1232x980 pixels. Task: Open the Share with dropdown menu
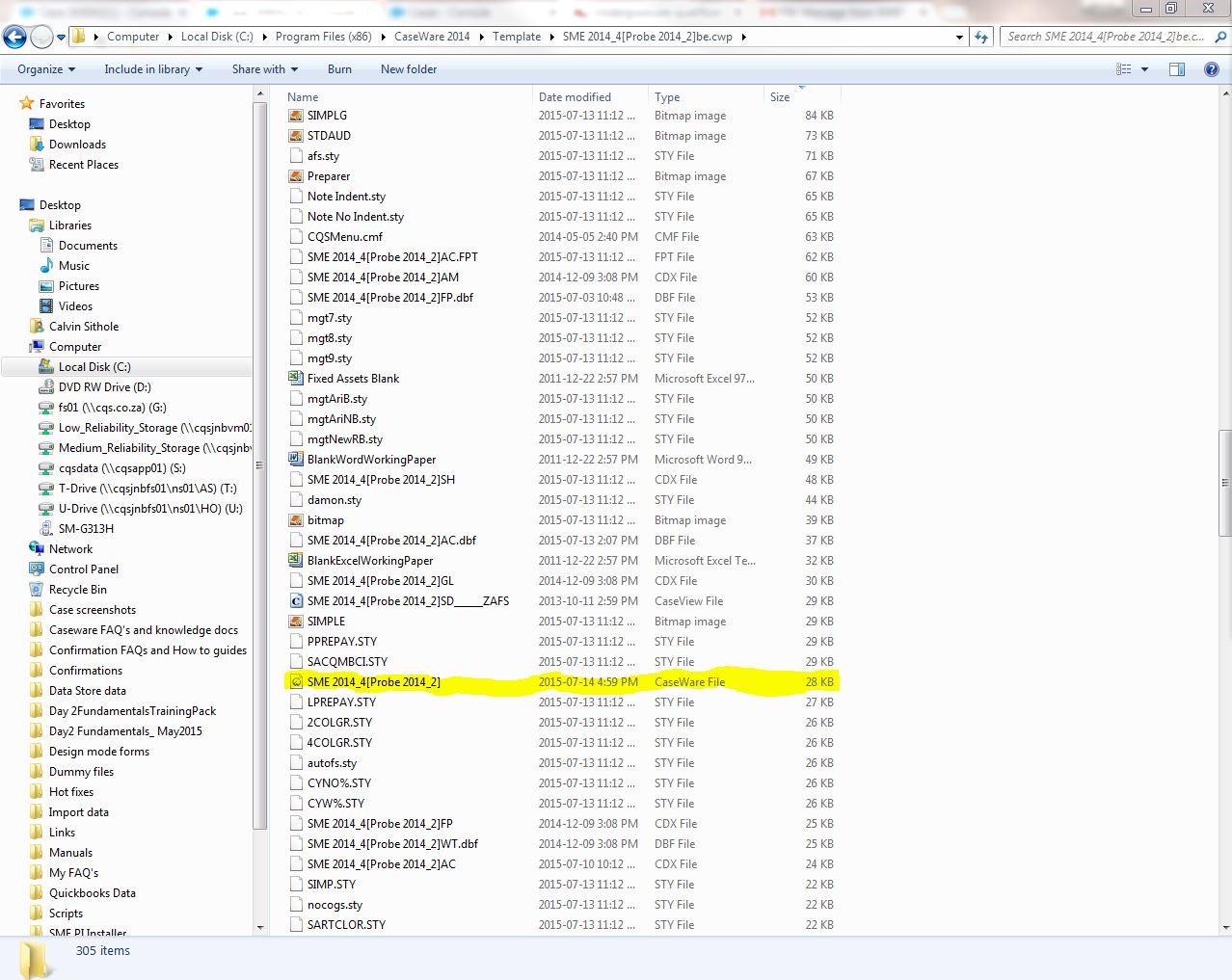tap(264, 69)
